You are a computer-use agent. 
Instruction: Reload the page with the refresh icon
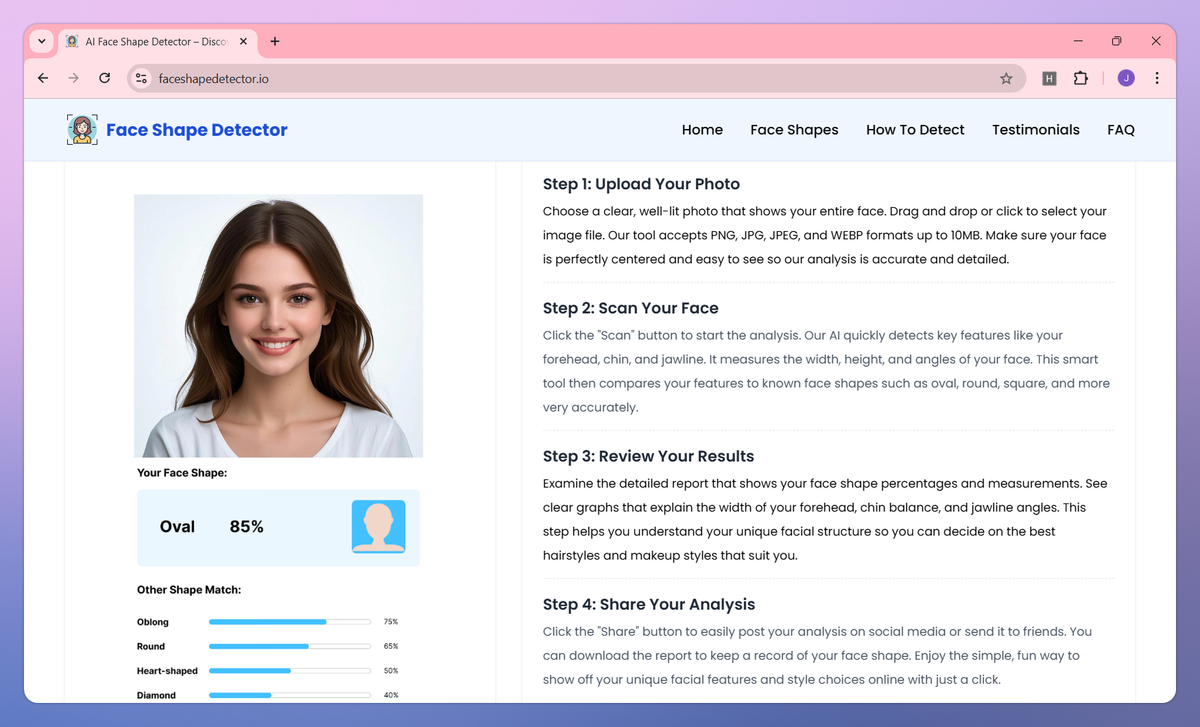tap(104, 77)
